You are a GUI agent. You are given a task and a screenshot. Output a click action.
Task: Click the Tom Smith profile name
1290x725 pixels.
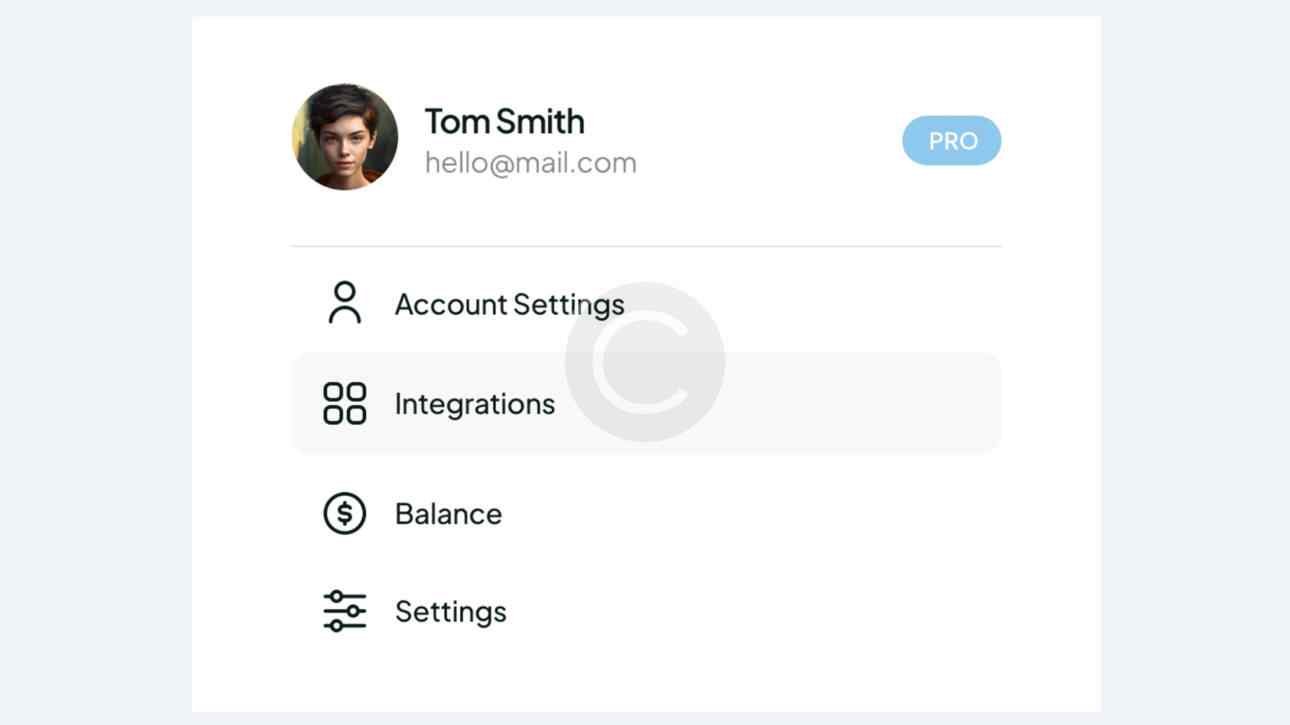tap(504, 121)
